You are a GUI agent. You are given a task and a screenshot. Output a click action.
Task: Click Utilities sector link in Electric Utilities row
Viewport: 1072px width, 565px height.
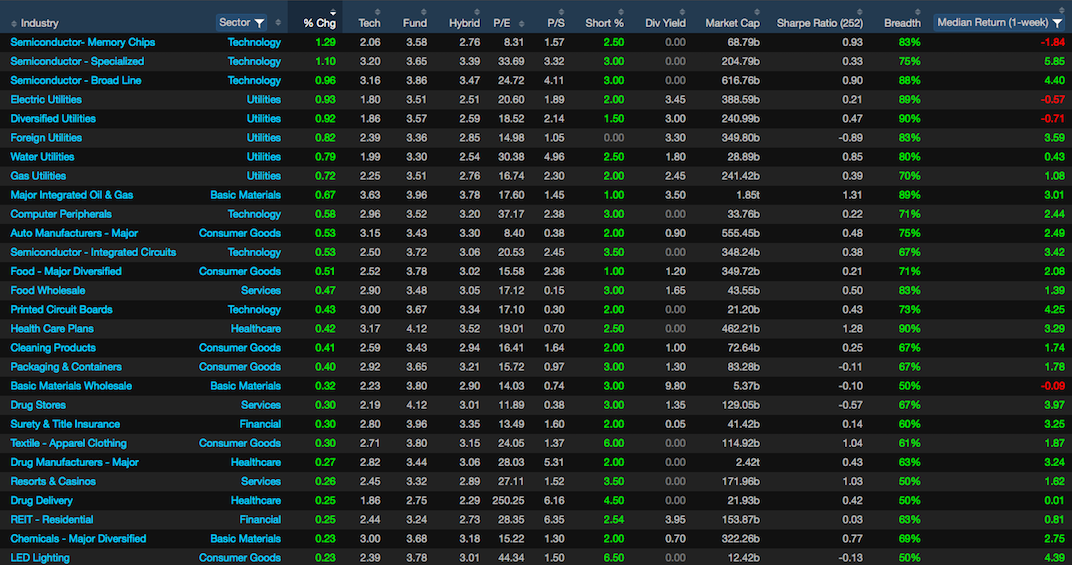tap(263, 100)
